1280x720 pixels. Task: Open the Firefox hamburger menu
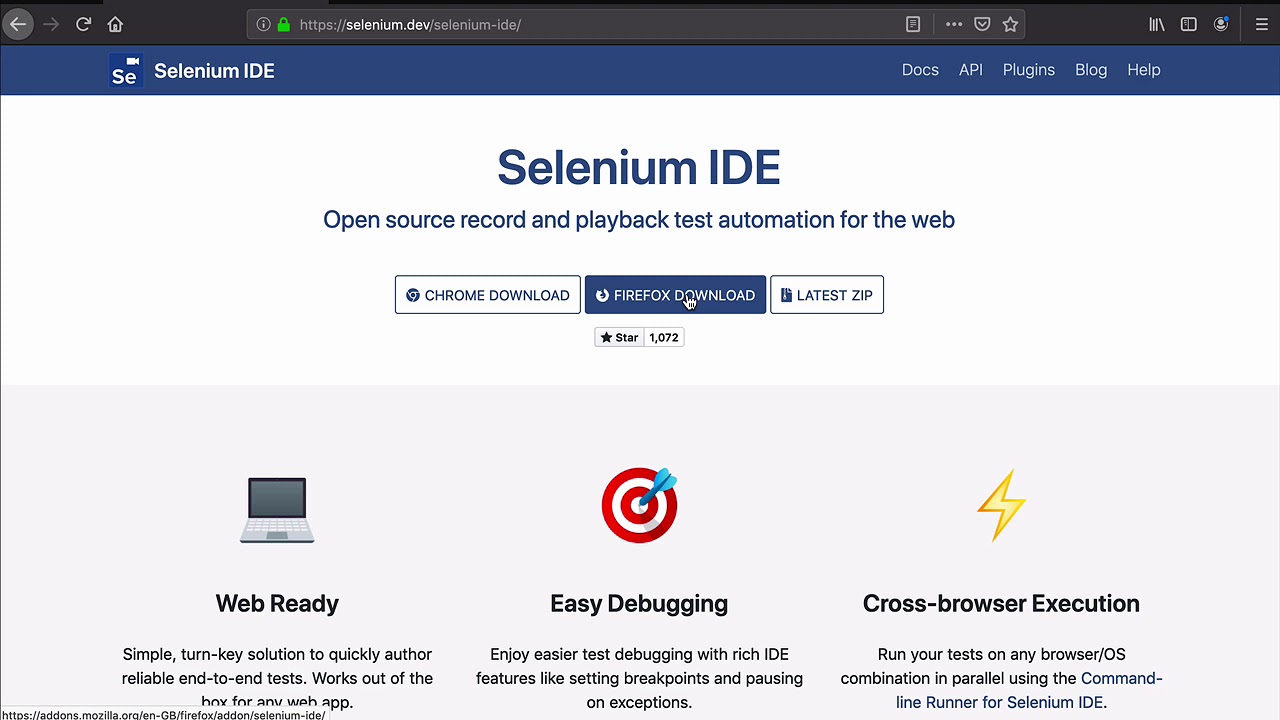tap(1262, 24)
